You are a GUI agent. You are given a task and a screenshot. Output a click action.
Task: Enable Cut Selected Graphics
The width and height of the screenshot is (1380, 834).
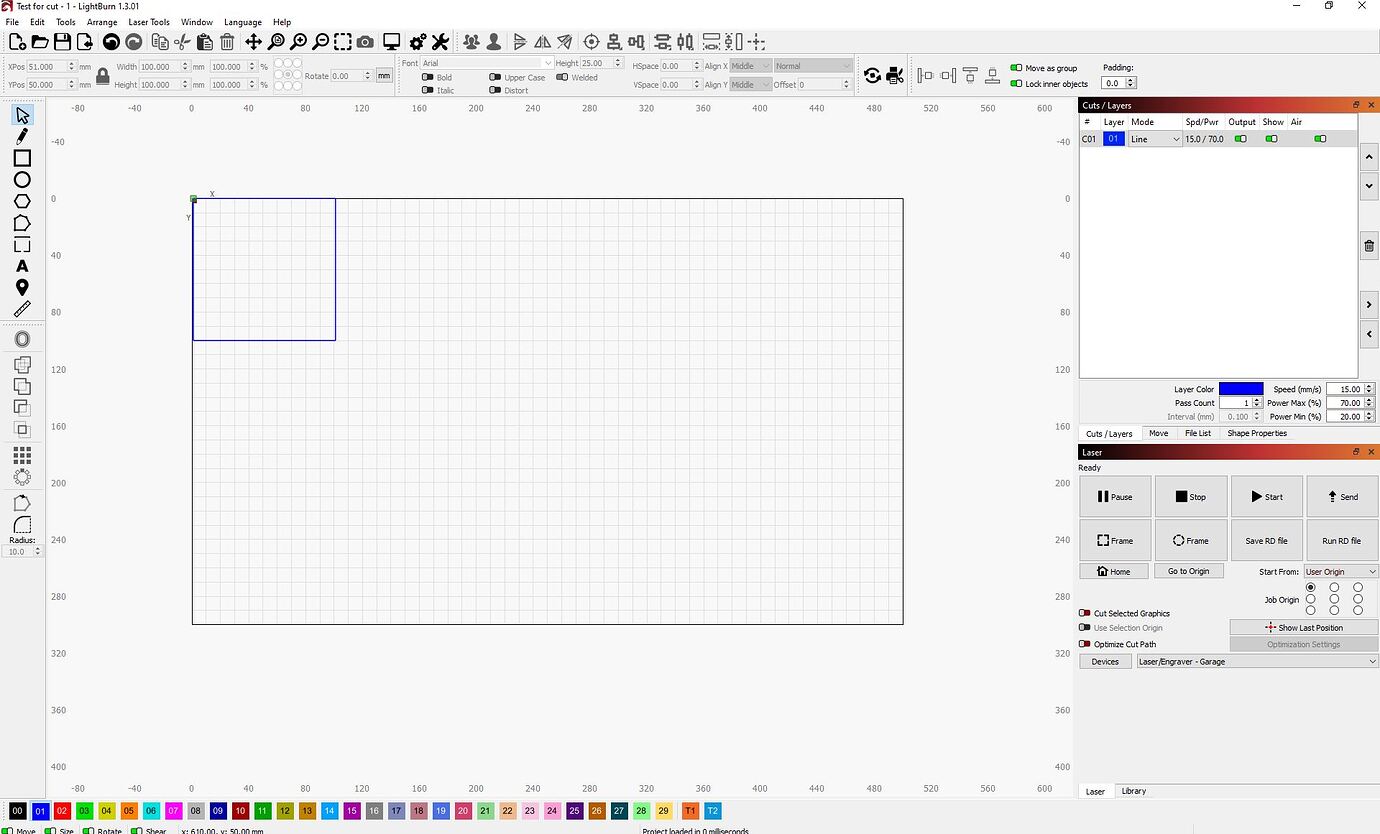(1084, 613)
